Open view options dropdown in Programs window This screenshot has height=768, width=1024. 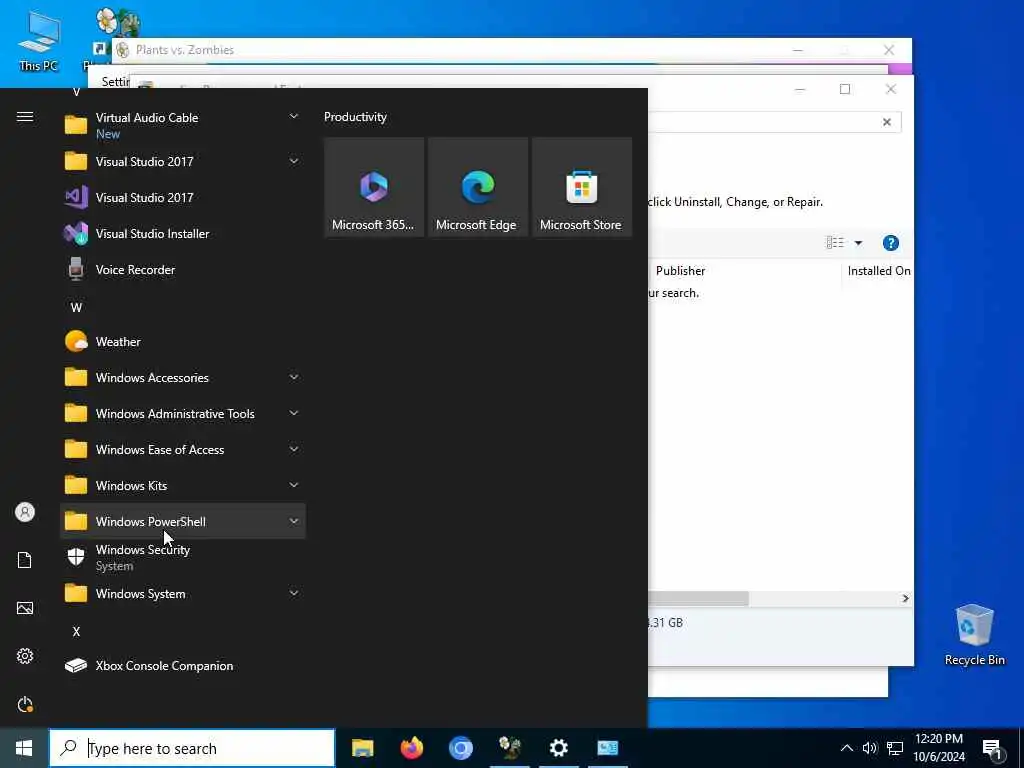(858, 243)
